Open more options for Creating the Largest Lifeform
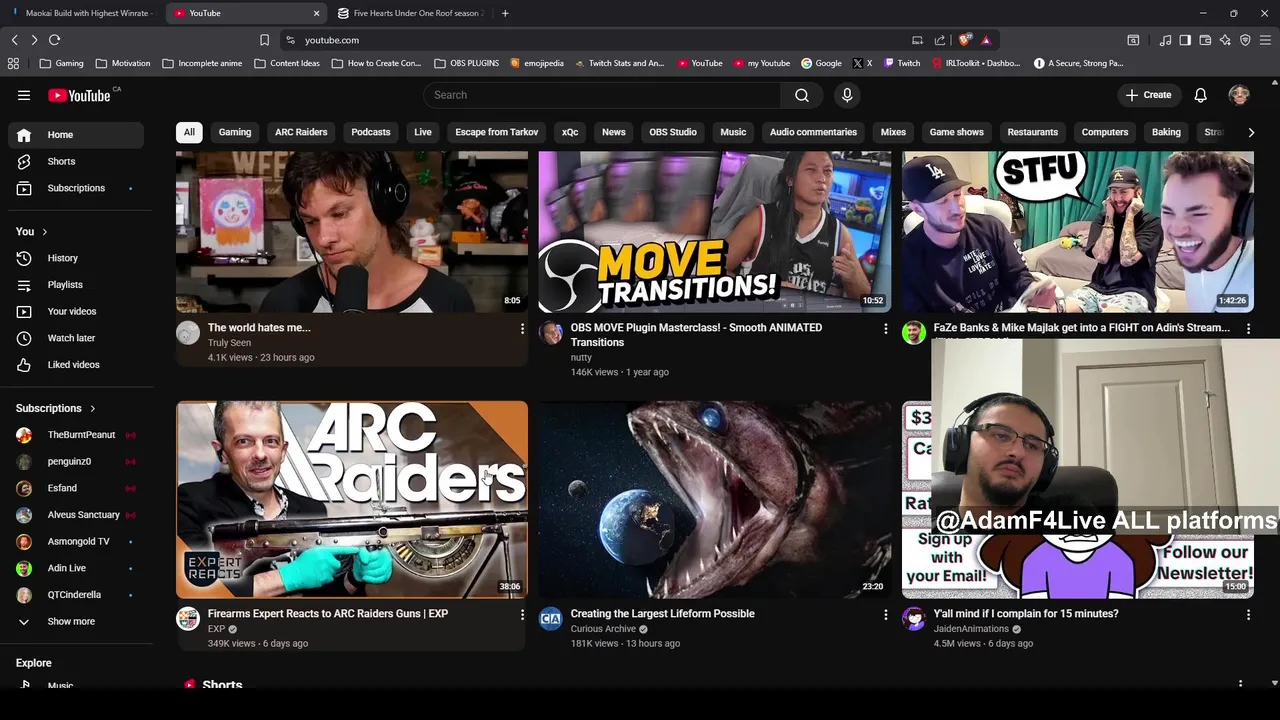Screen dimensions: 1280x720 885,615
